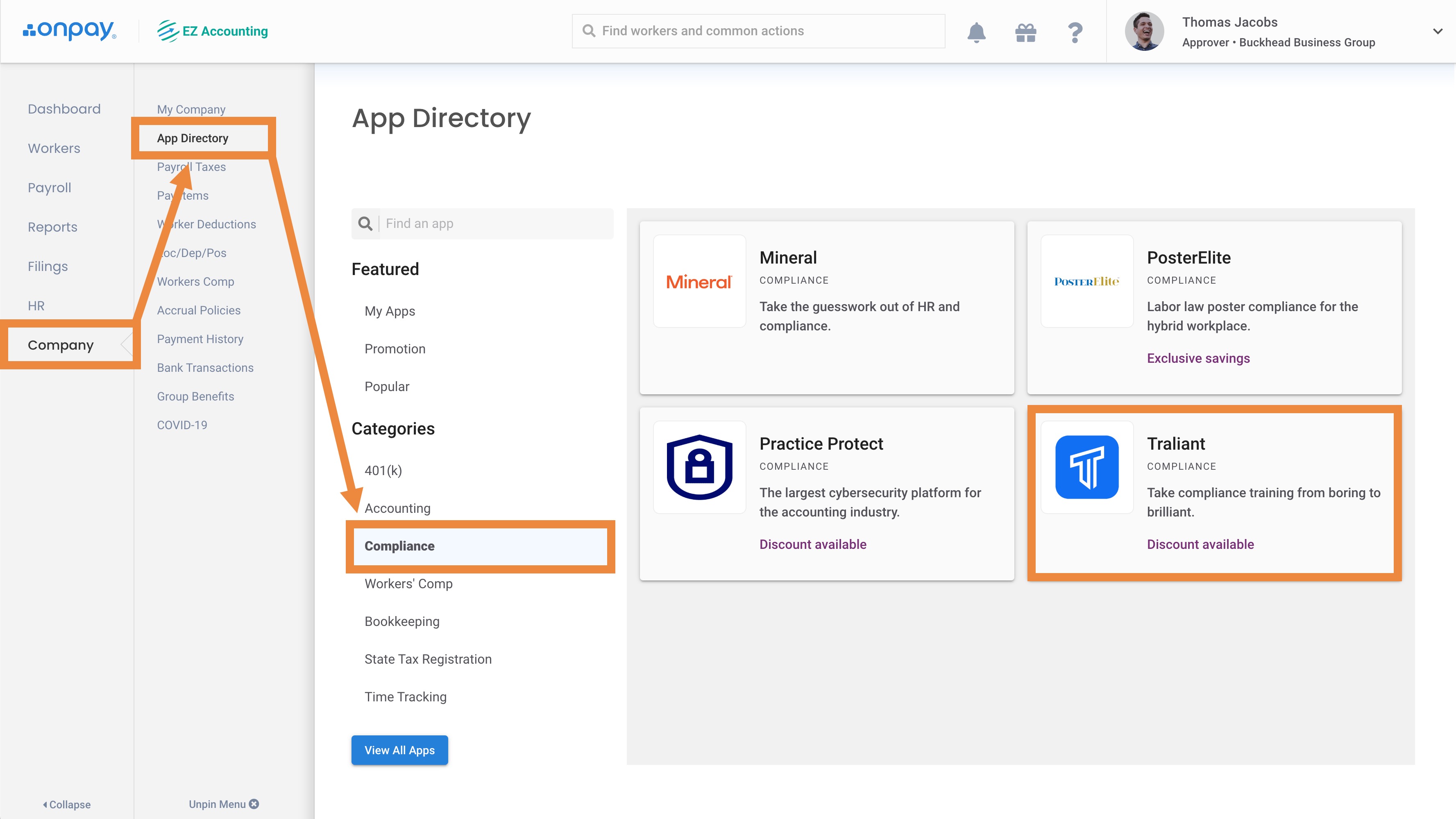The image size is (1456, 819).
Task: Open the Mineral app title
Action: (x=788, y=258)
